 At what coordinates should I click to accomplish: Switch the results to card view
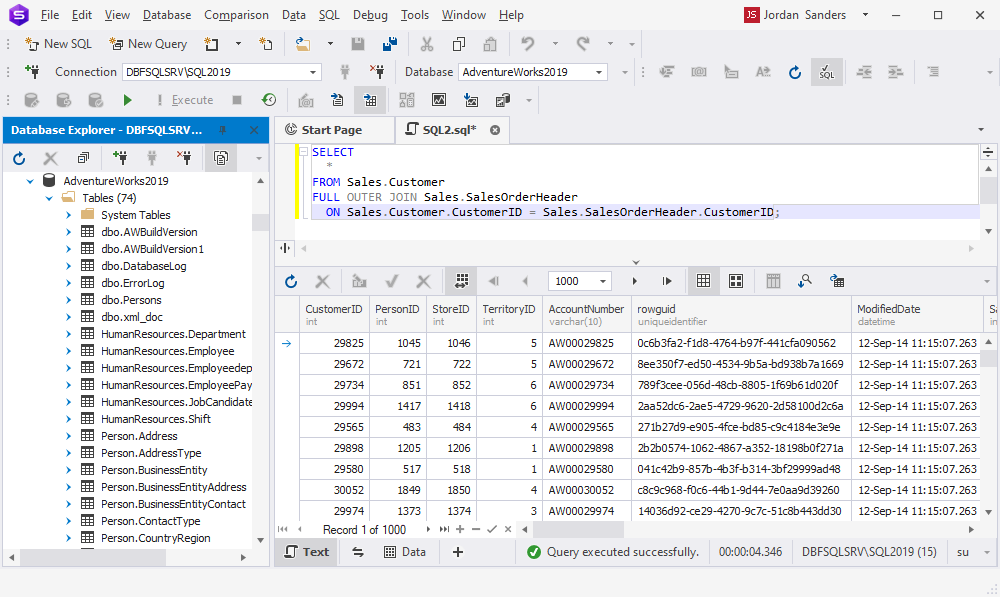click(736, 281)
